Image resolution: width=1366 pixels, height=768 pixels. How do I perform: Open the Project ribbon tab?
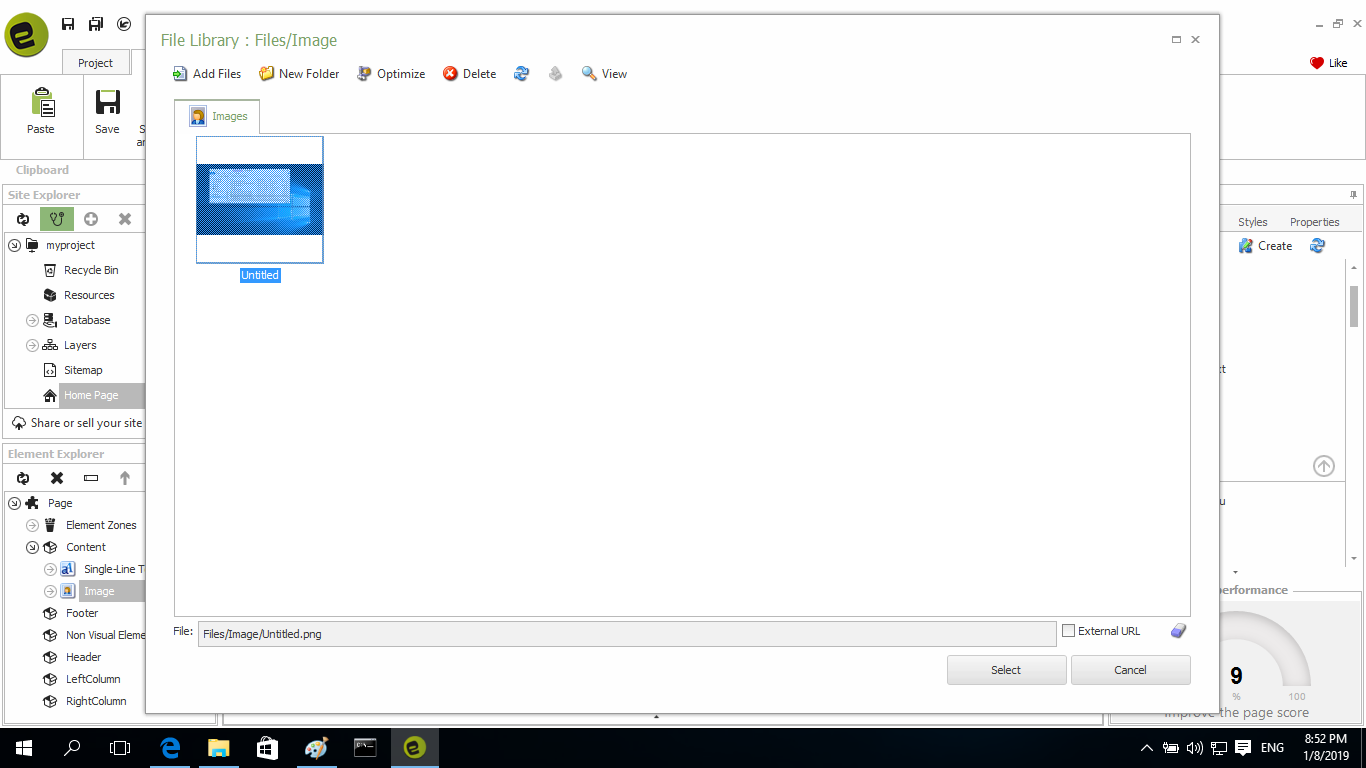click(95, 63)
